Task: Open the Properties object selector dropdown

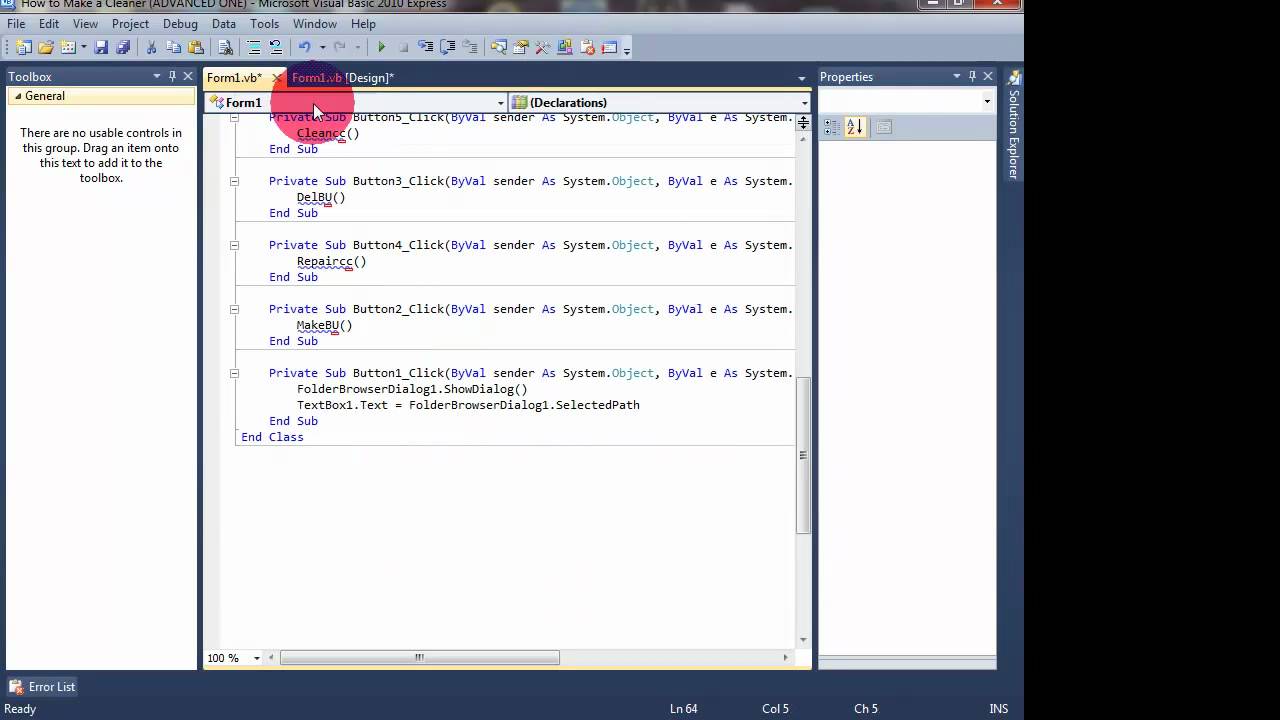Action: 986,101
